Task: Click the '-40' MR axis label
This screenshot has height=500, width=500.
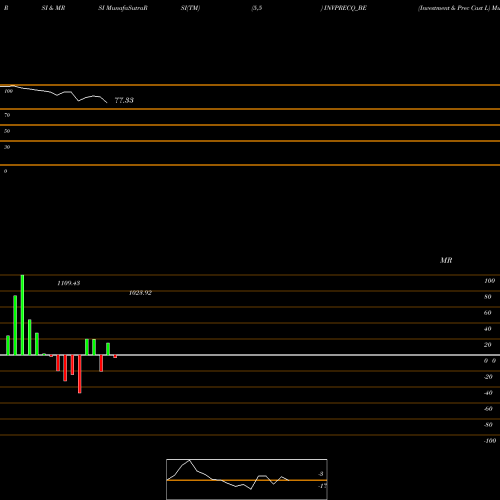Action: click(x=488, y=393)
